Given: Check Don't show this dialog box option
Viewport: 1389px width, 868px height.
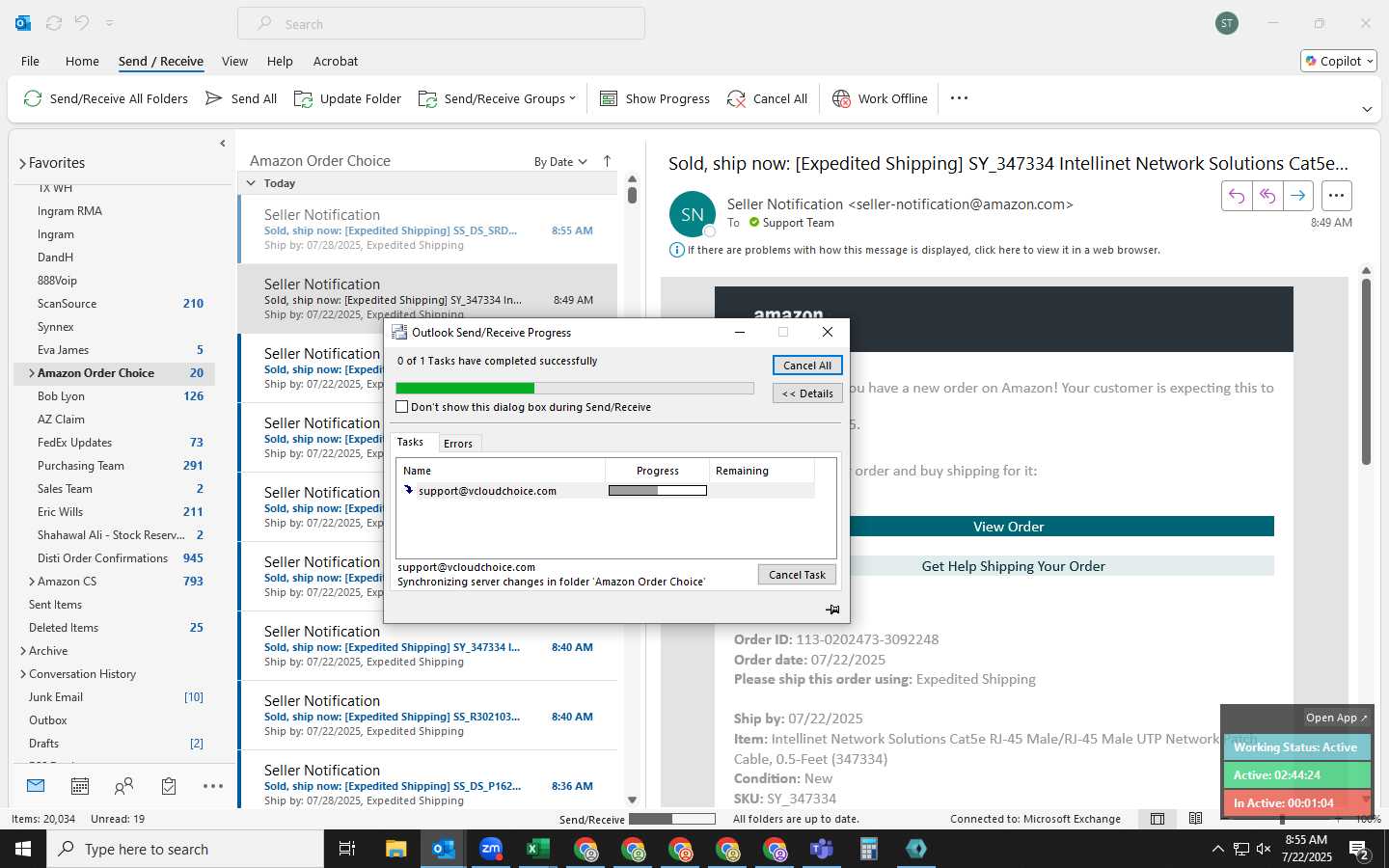Looking at the screenshot, I should click(x=402, y=407).
